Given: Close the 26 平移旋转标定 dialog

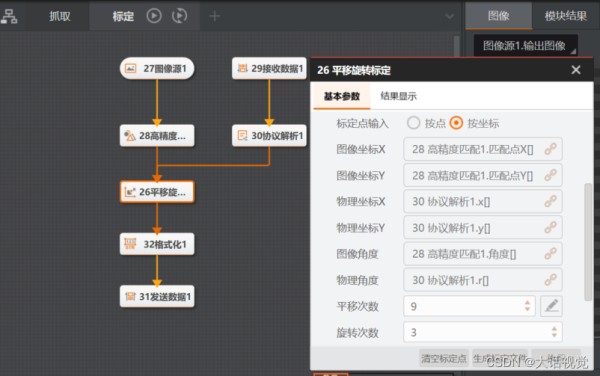Looking at the screenshot, I should pos(576,70).
